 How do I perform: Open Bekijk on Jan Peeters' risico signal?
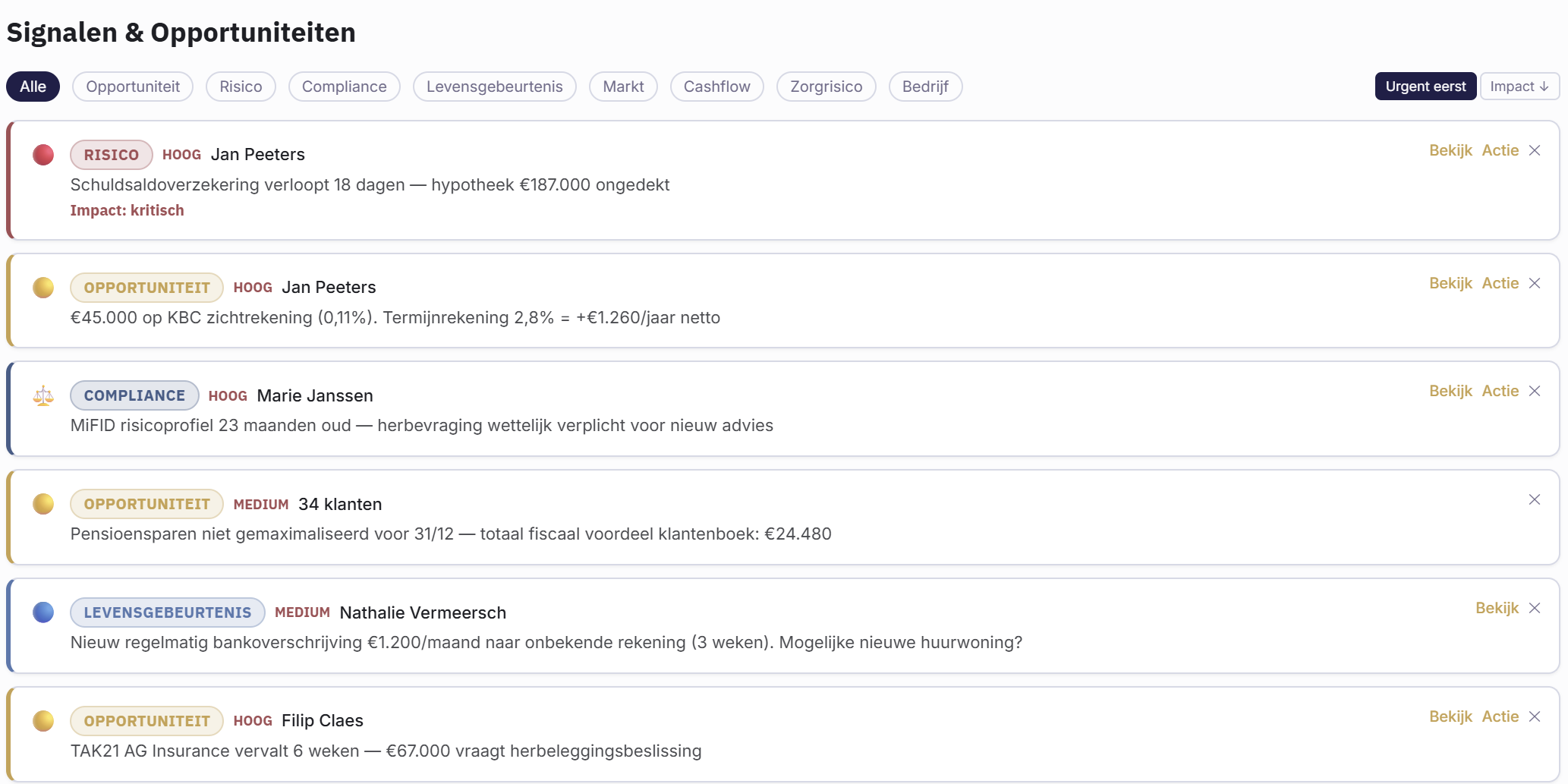(1450, 150)
